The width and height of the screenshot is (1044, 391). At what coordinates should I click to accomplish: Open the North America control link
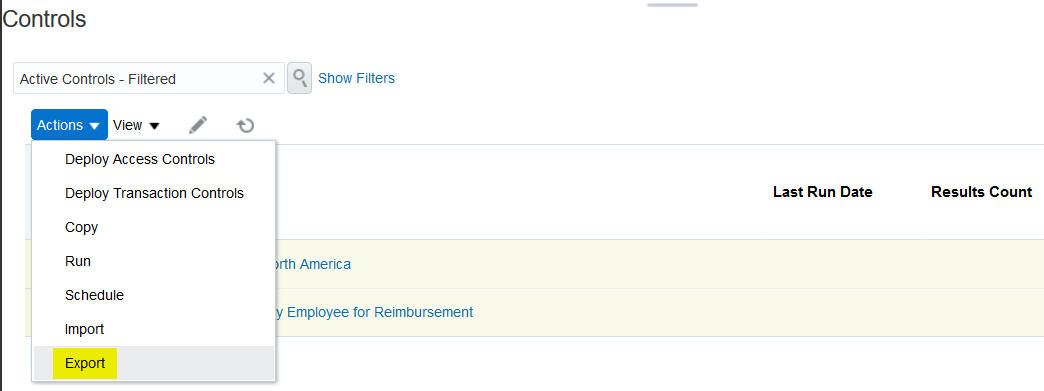308,264
